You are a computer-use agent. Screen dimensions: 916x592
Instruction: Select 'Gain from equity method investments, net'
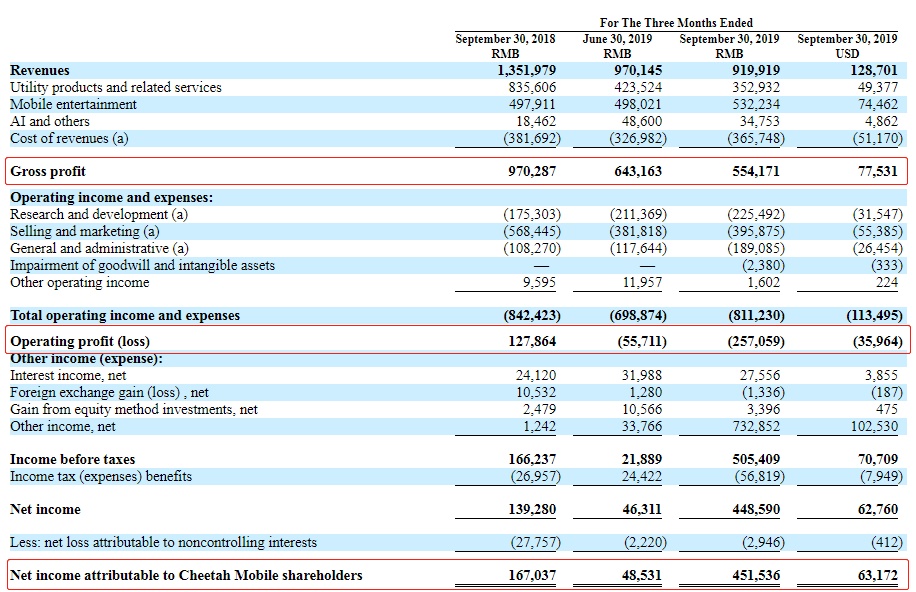[x=134, y=410]
